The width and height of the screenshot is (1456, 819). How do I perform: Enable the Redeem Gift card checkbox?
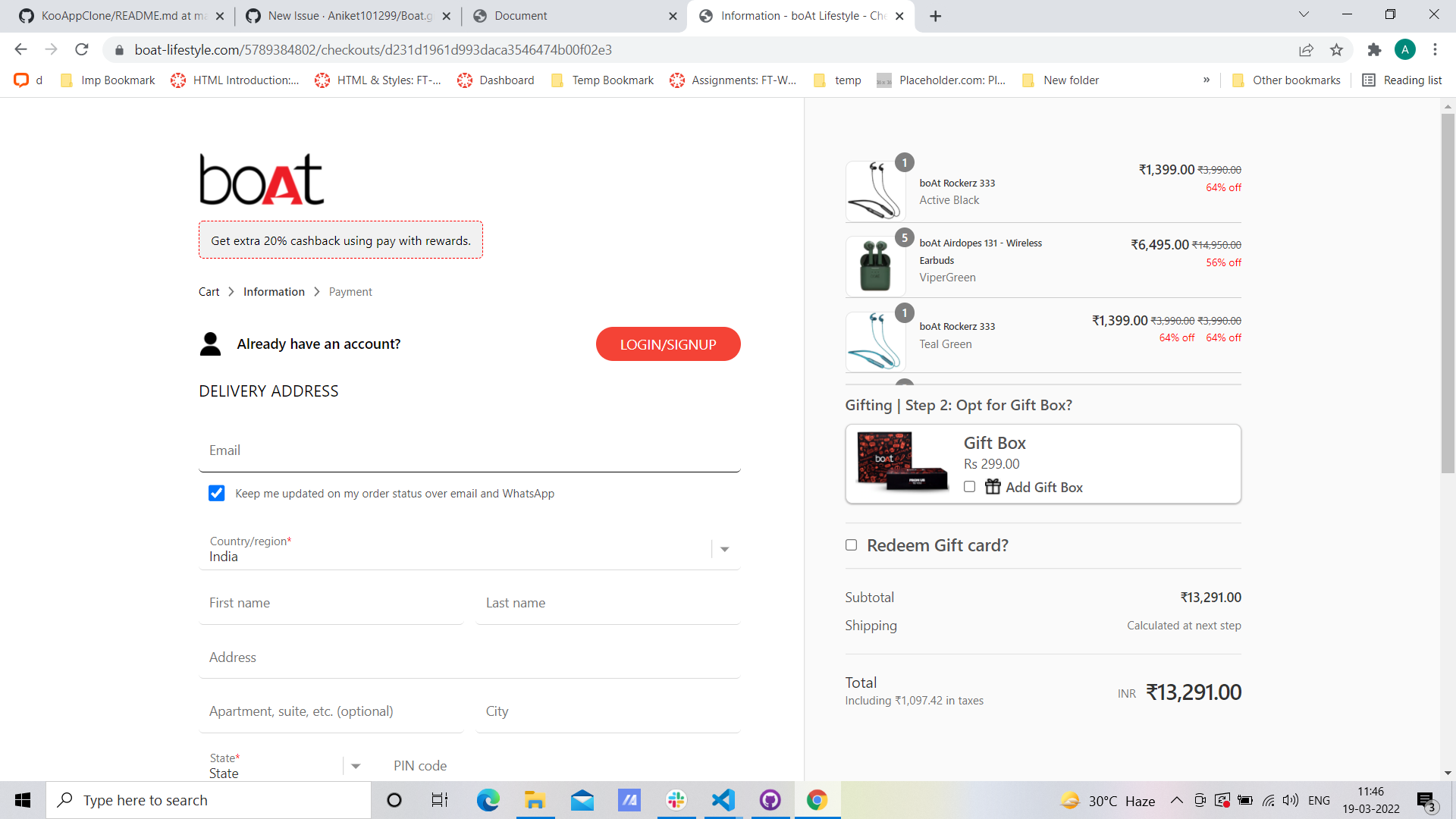[x=852, y=545]
